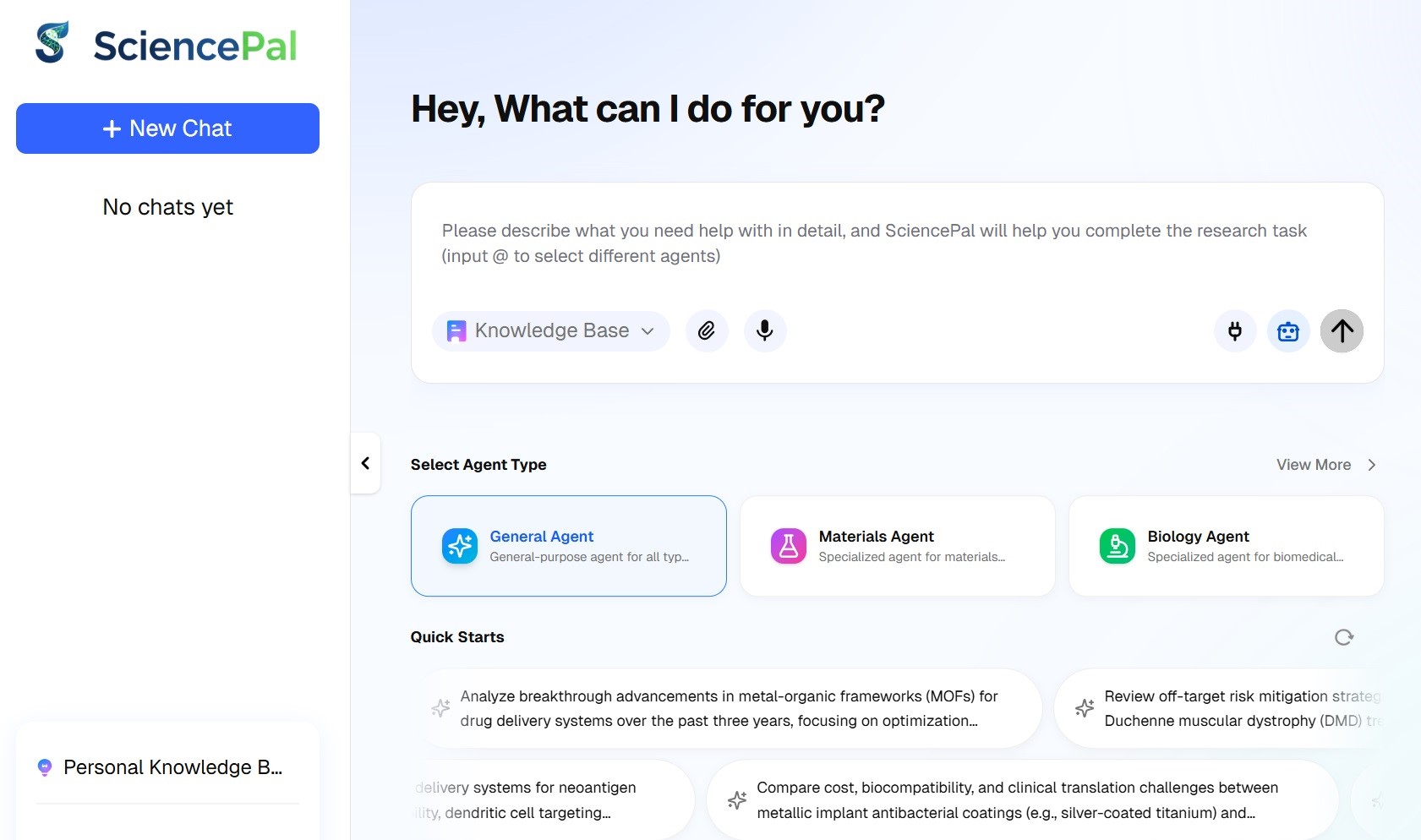Open the Knowledge Base dropdown

(551, 330)
